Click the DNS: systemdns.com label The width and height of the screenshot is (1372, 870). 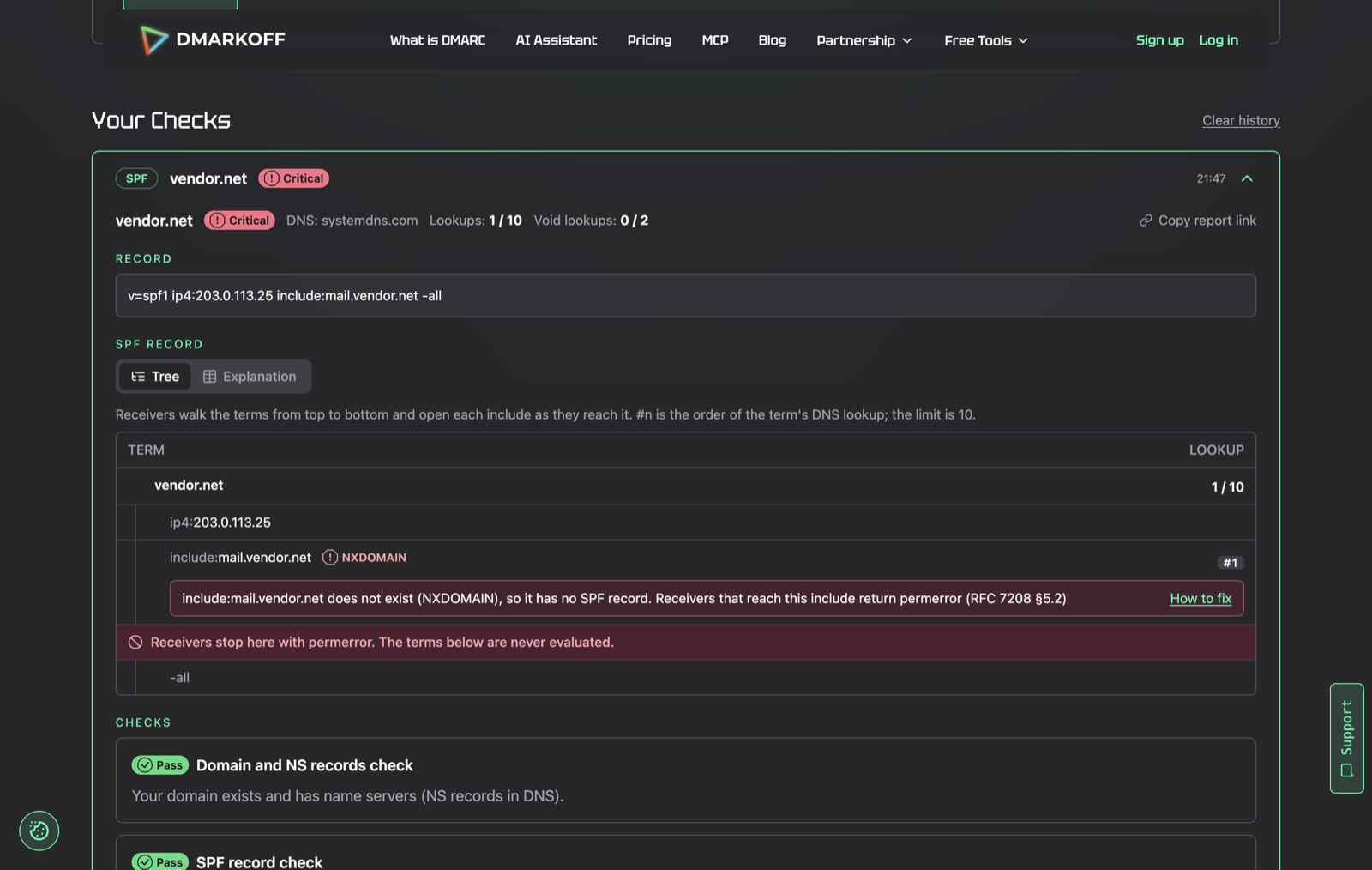tap(352, 221)
